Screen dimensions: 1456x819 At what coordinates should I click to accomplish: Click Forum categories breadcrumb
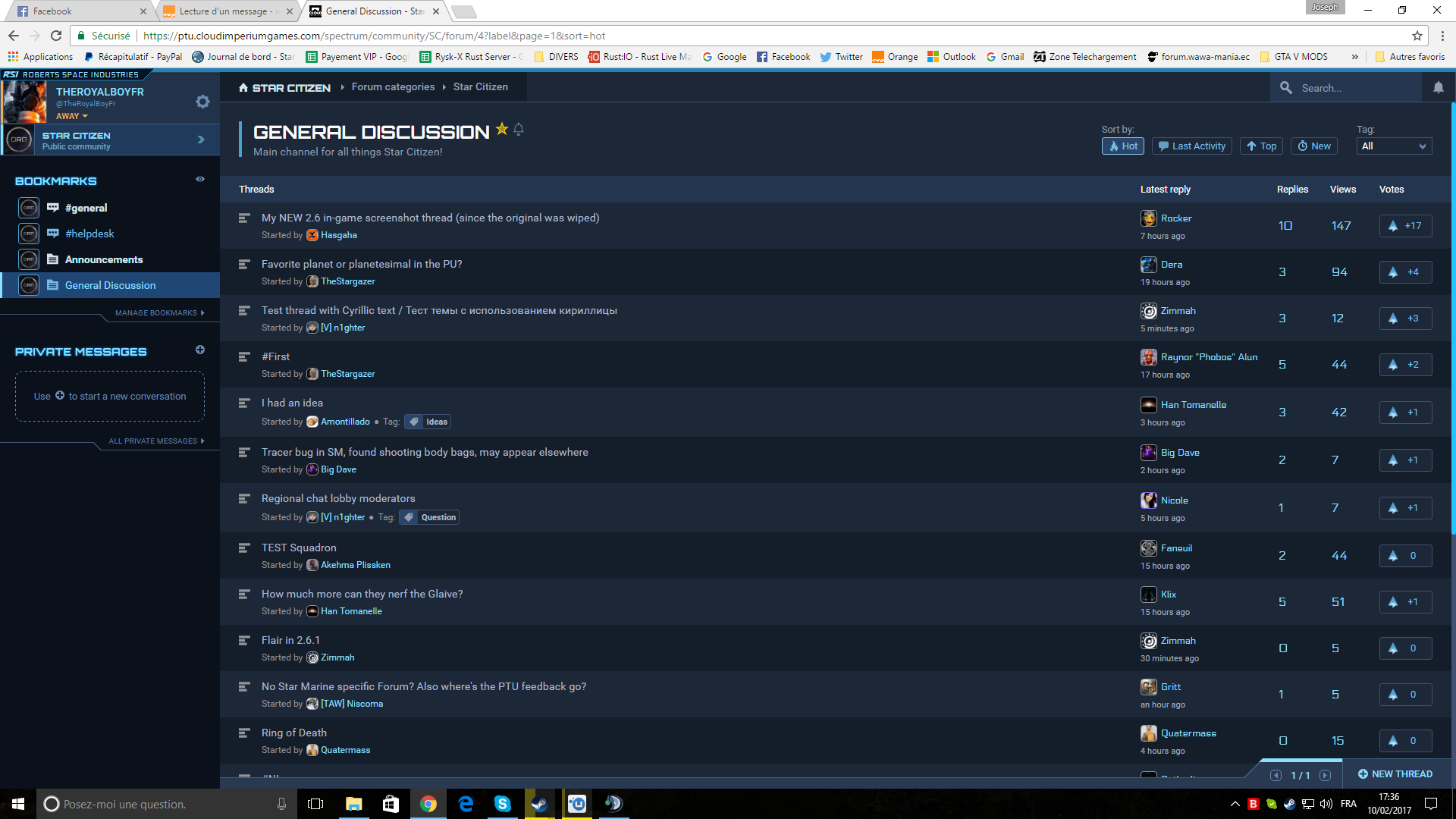point(393,87)
